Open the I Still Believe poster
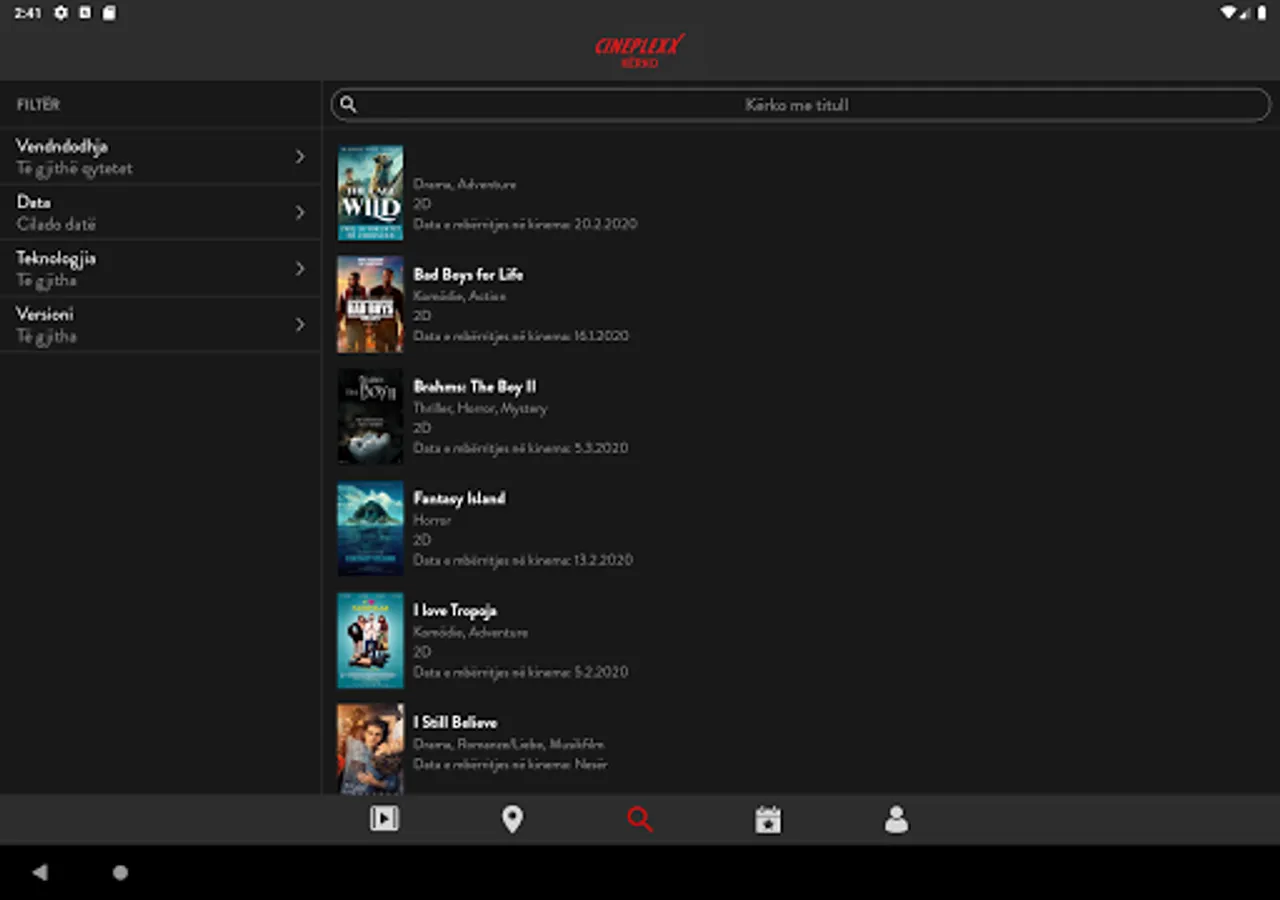 [x=370, y=749]
